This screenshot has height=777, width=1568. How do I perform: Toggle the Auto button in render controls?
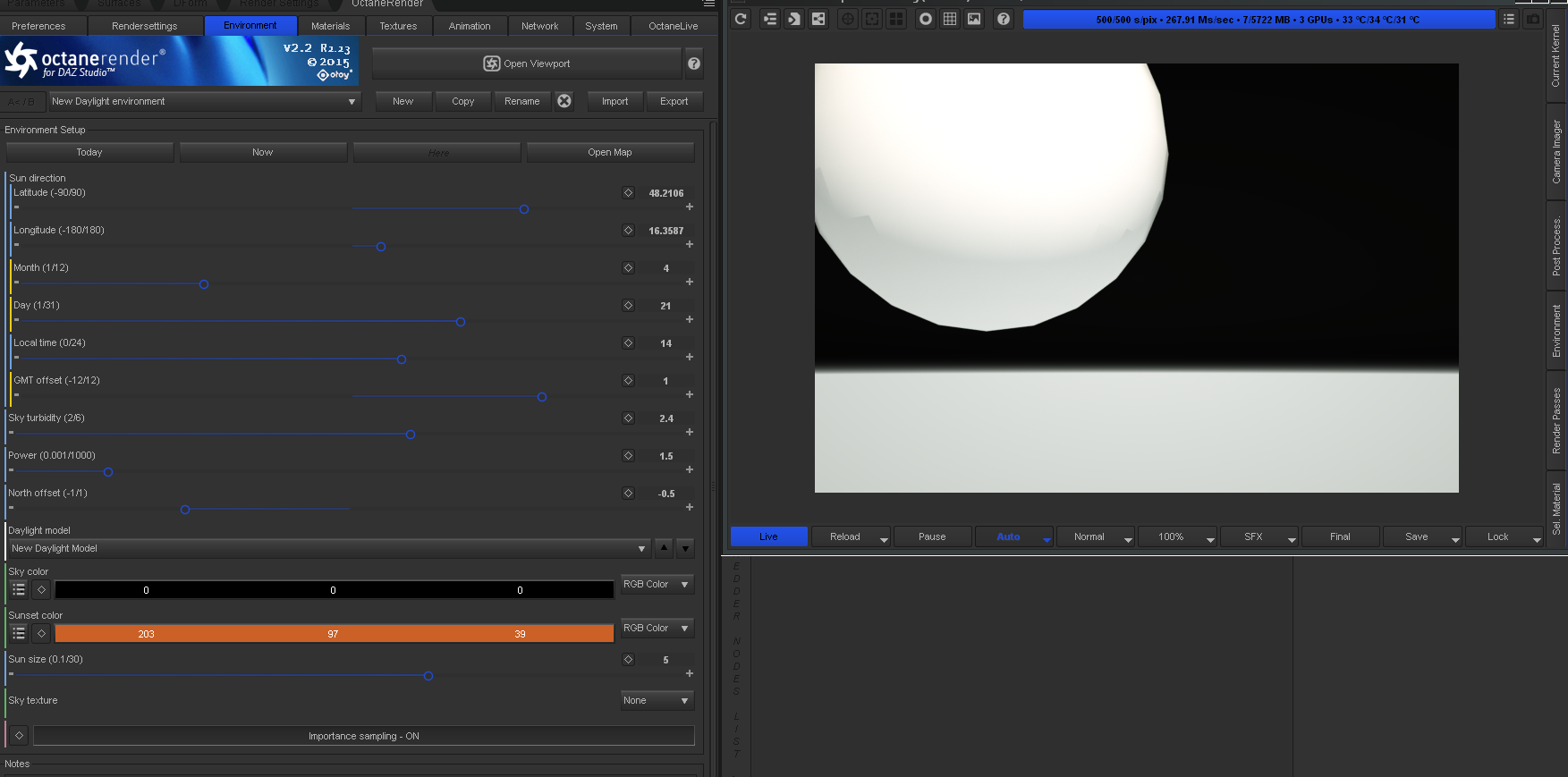click(1008, 536)
